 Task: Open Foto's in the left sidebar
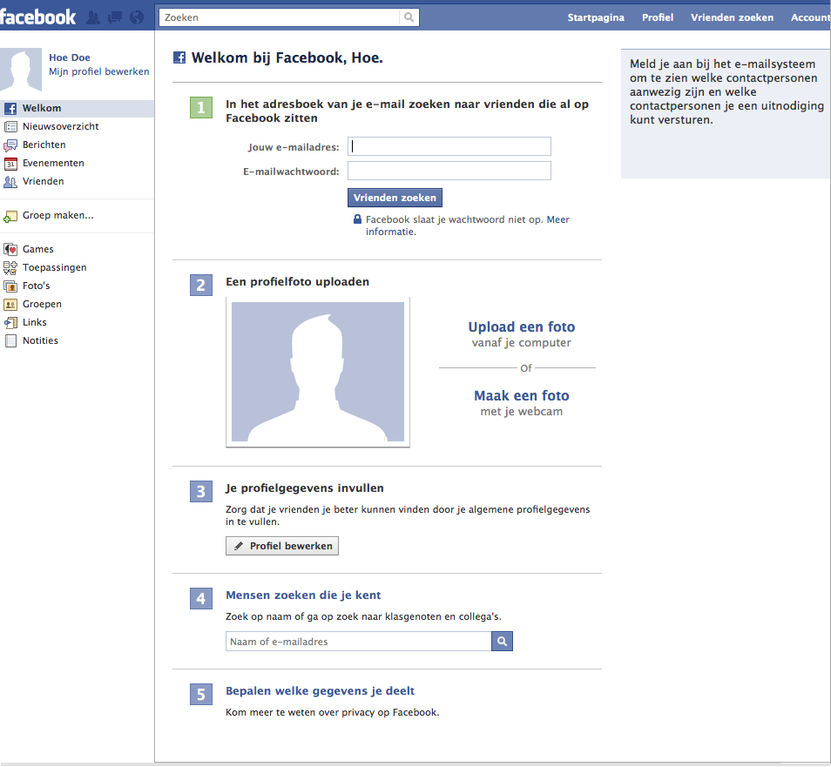click(36, 286)
